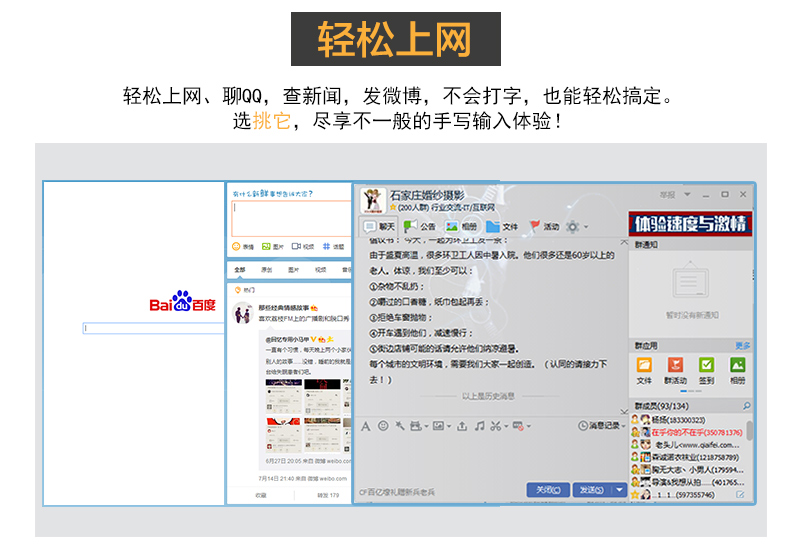Open the send button dropdown arrow
Viewport: 790px width, 551px height.
coord(620,490)
